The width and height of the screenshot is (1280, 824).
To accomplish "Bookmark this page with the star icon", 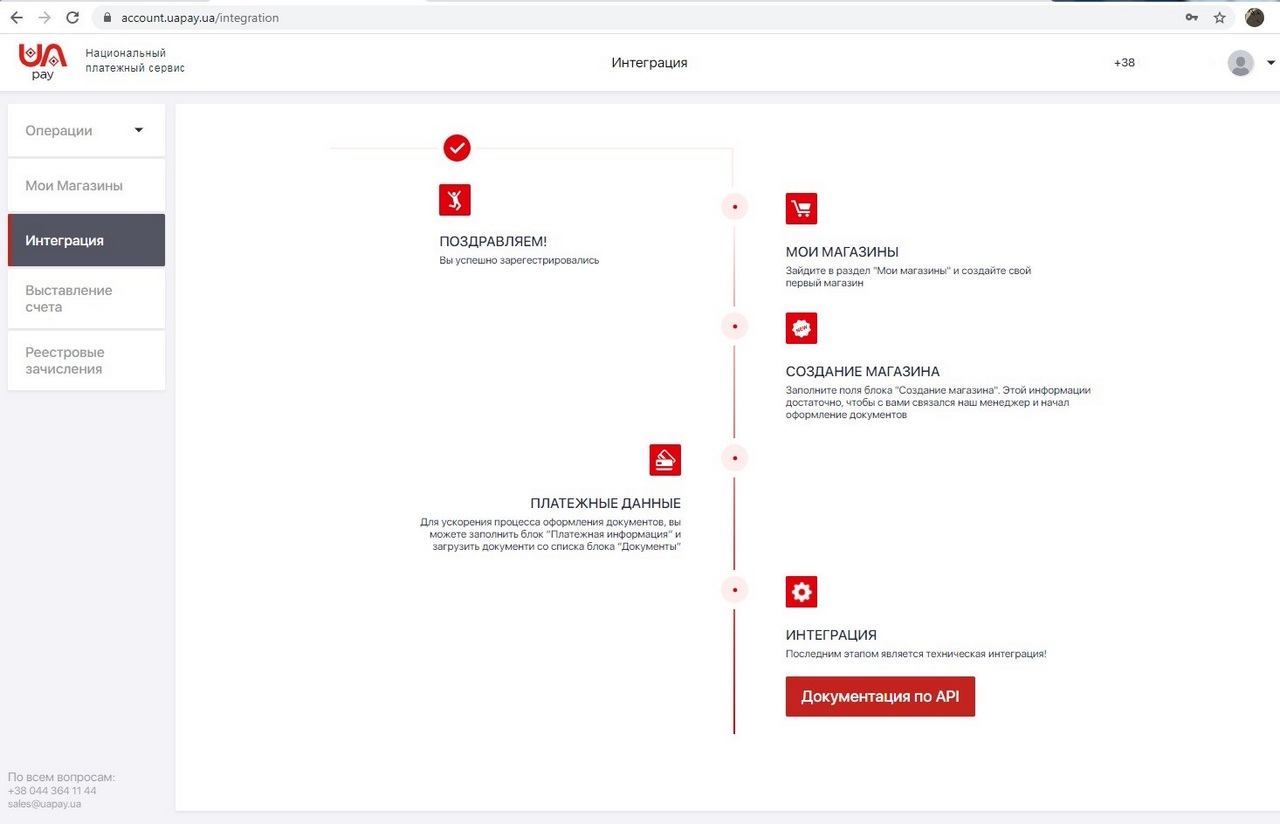I will [x=1220, y=18].
